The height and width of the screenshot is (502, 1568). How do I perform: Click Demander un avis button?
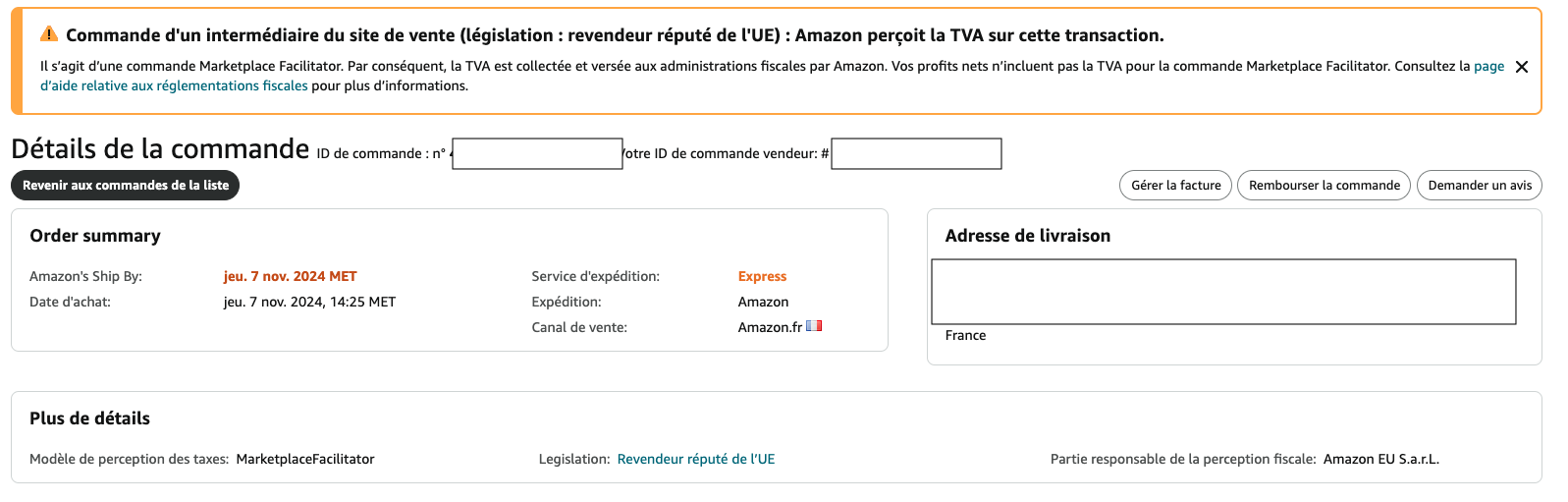click(x=1480, y=186)
